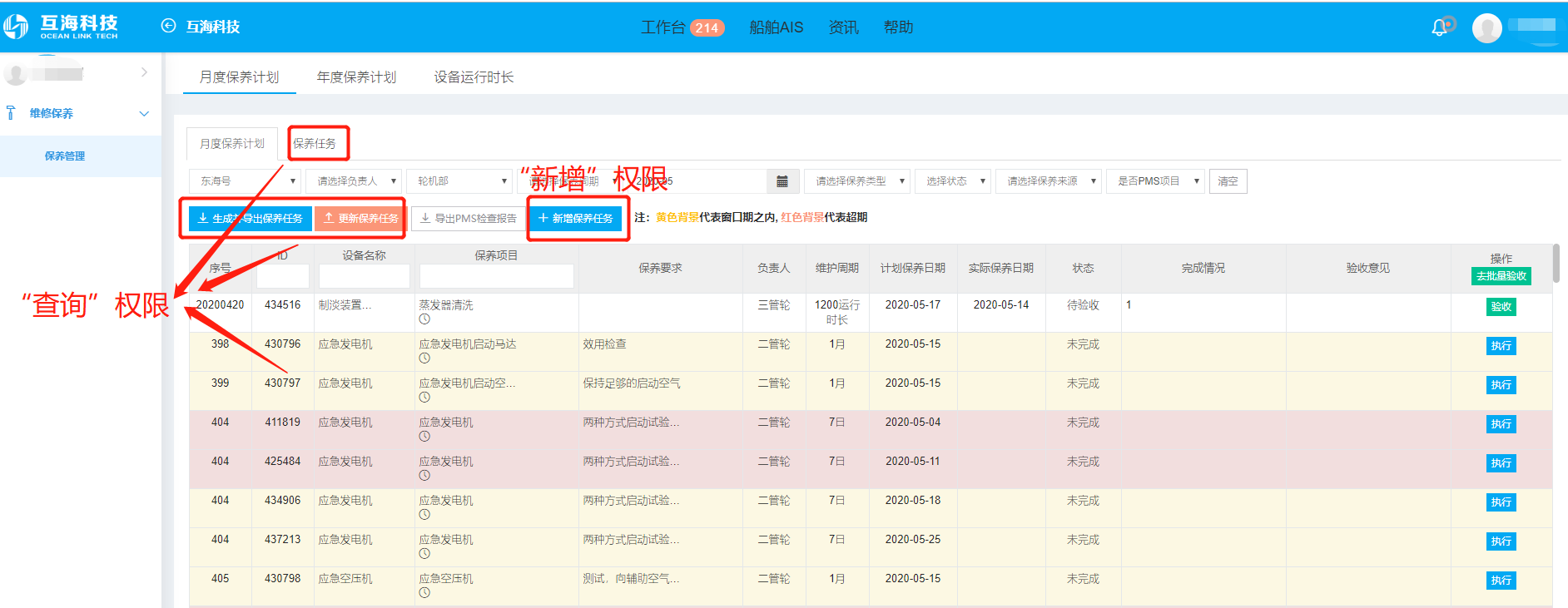Collapse the 维修保养 menu section
Screen dimensions: 1568x608
click(144, 113)
